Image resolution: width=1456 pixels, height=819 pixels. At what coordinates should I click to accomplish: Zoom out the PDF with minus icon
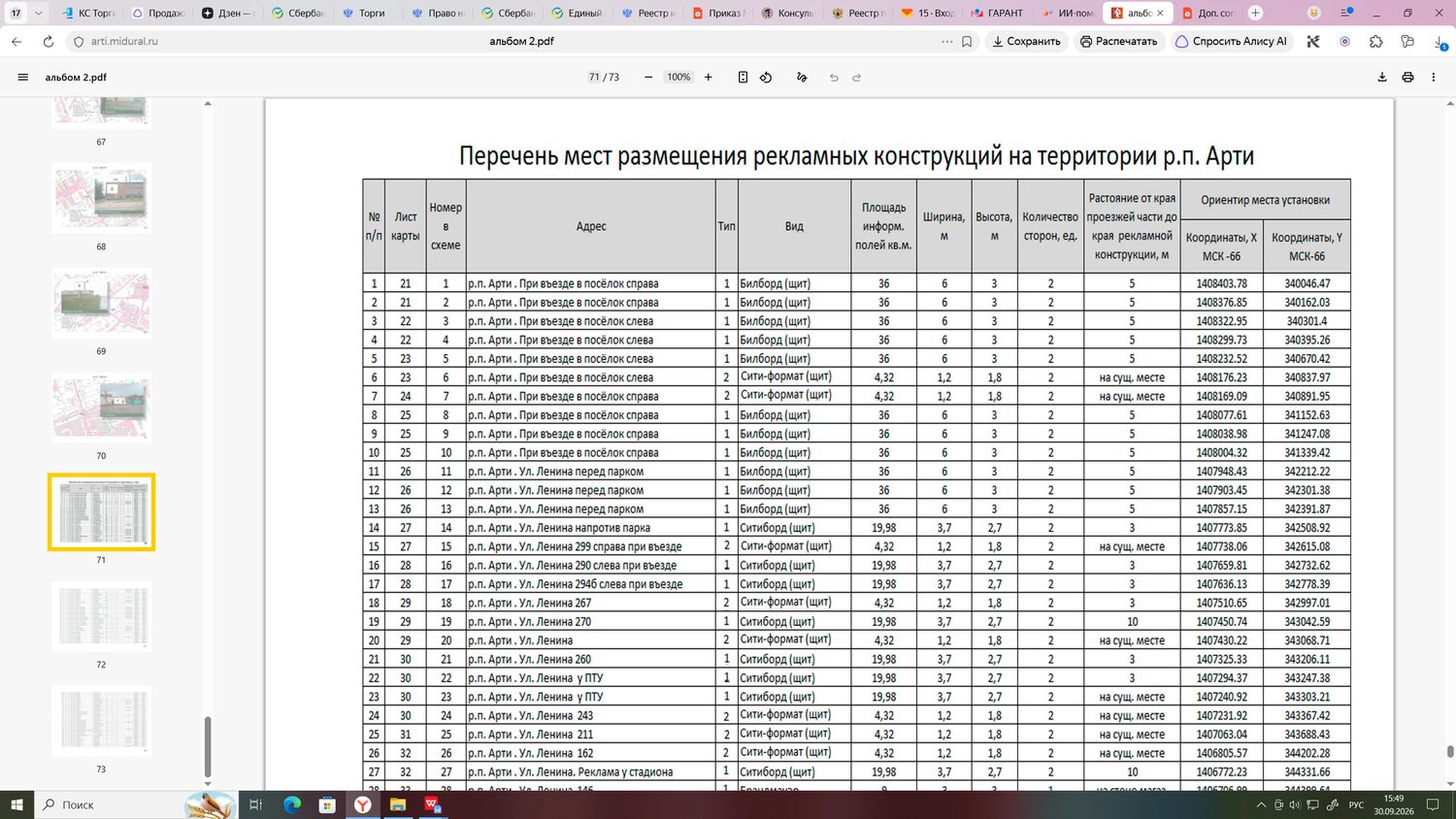pos(648,78)
